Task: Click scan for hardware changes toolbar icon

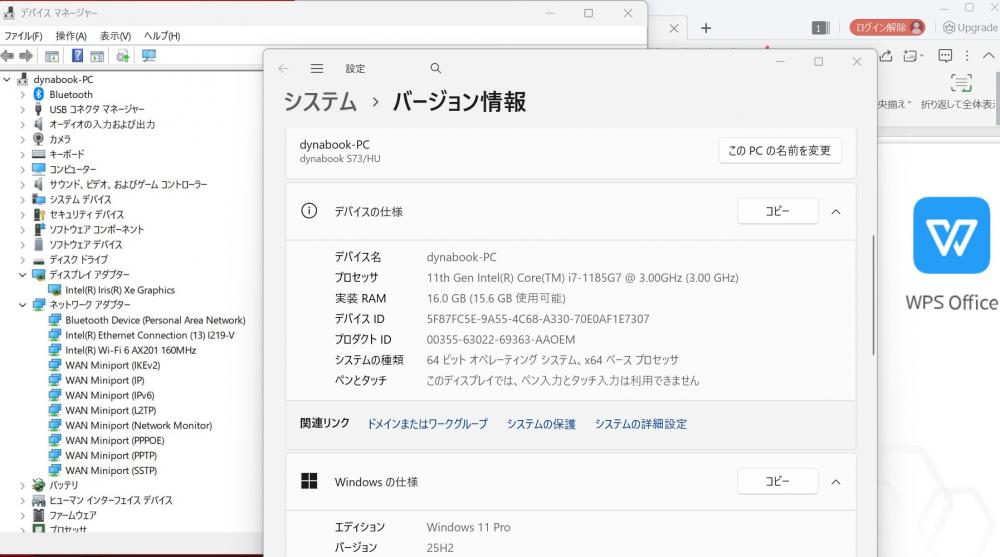Action: click(x=149, y=56)
